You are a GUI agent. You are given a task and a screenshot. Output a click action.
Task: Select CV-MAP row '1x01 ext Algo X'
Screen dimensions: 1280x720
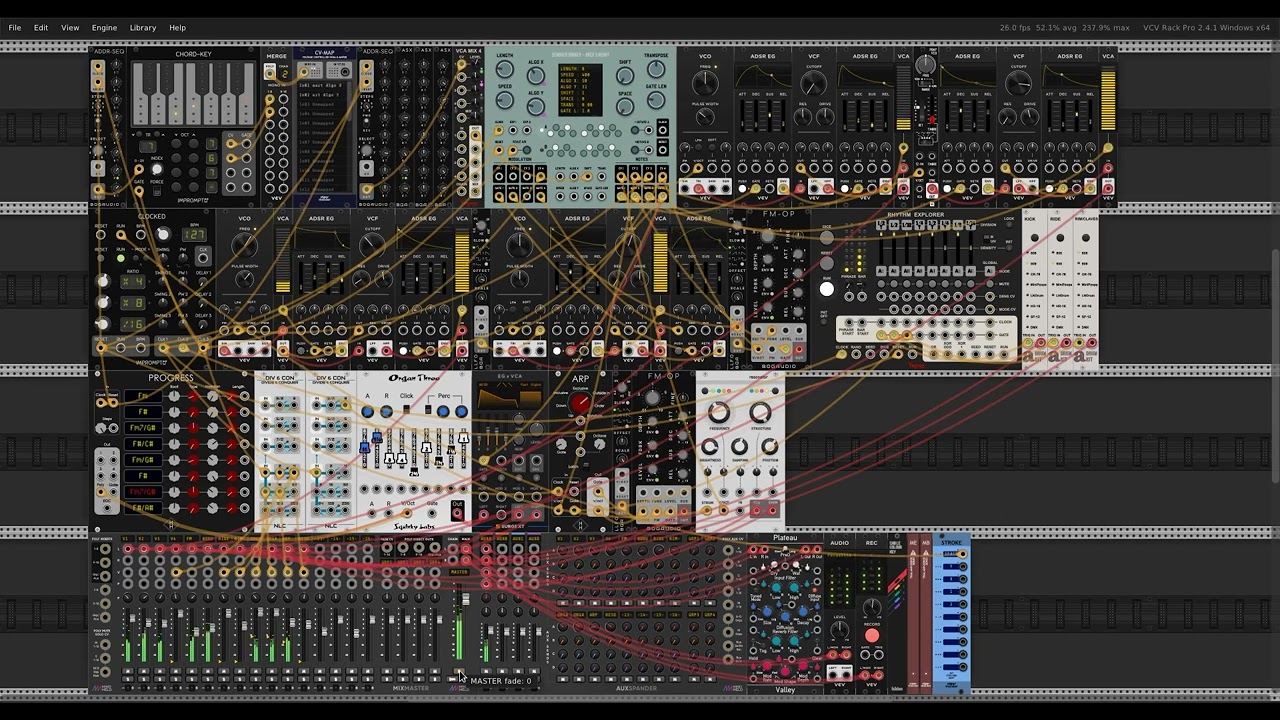tap(324, 86)
